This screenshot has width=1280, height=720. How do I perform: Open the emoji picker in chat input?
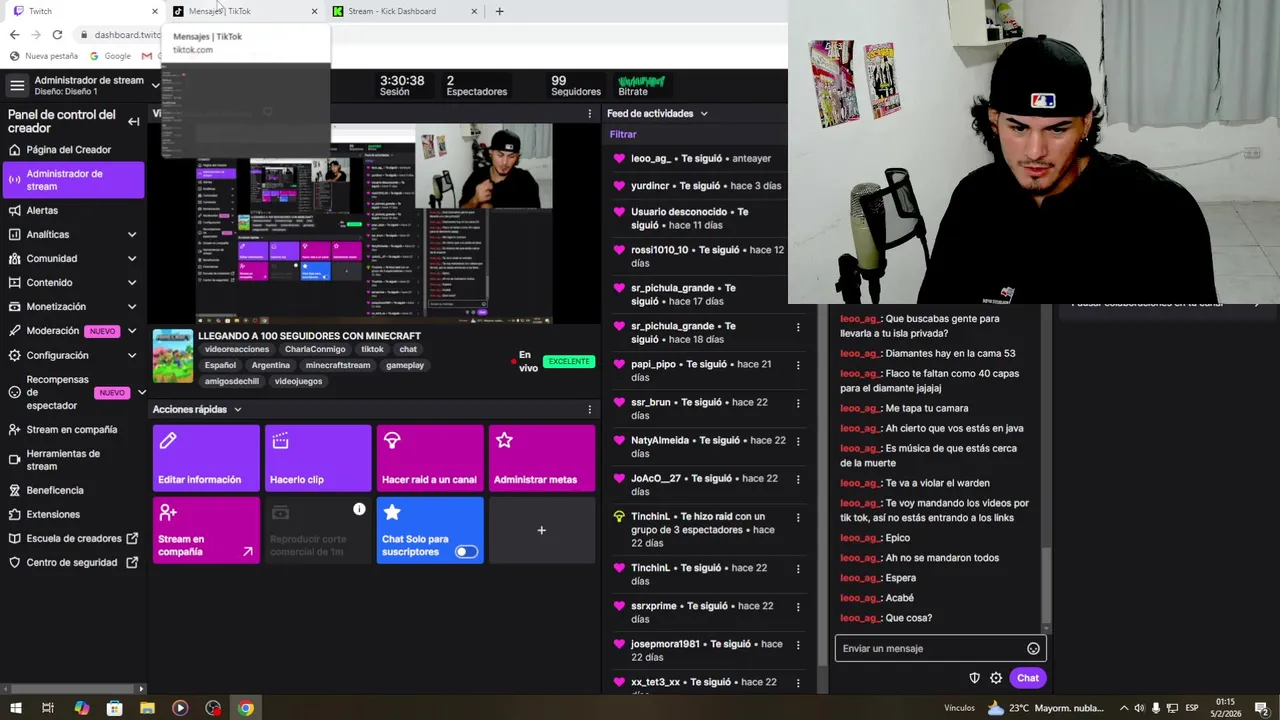(1033, 648)
